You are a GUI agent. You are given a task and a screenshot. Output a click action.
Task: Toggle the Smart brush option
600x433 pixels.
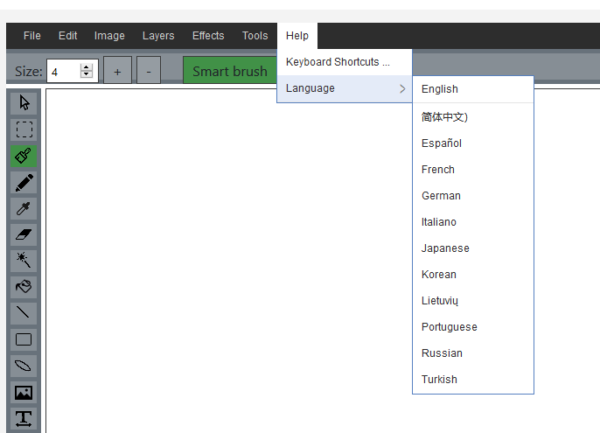230,71
